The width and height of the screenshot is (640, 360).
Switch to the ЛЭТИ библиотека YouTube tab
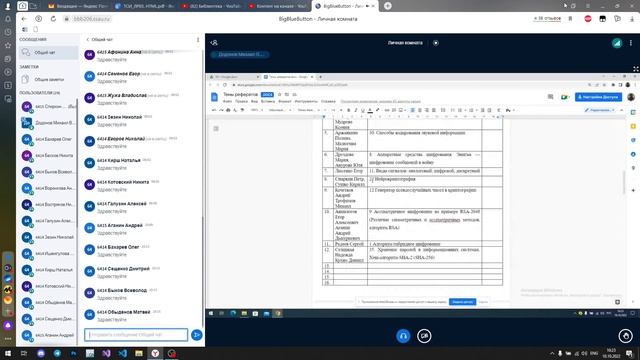[211, 6]
